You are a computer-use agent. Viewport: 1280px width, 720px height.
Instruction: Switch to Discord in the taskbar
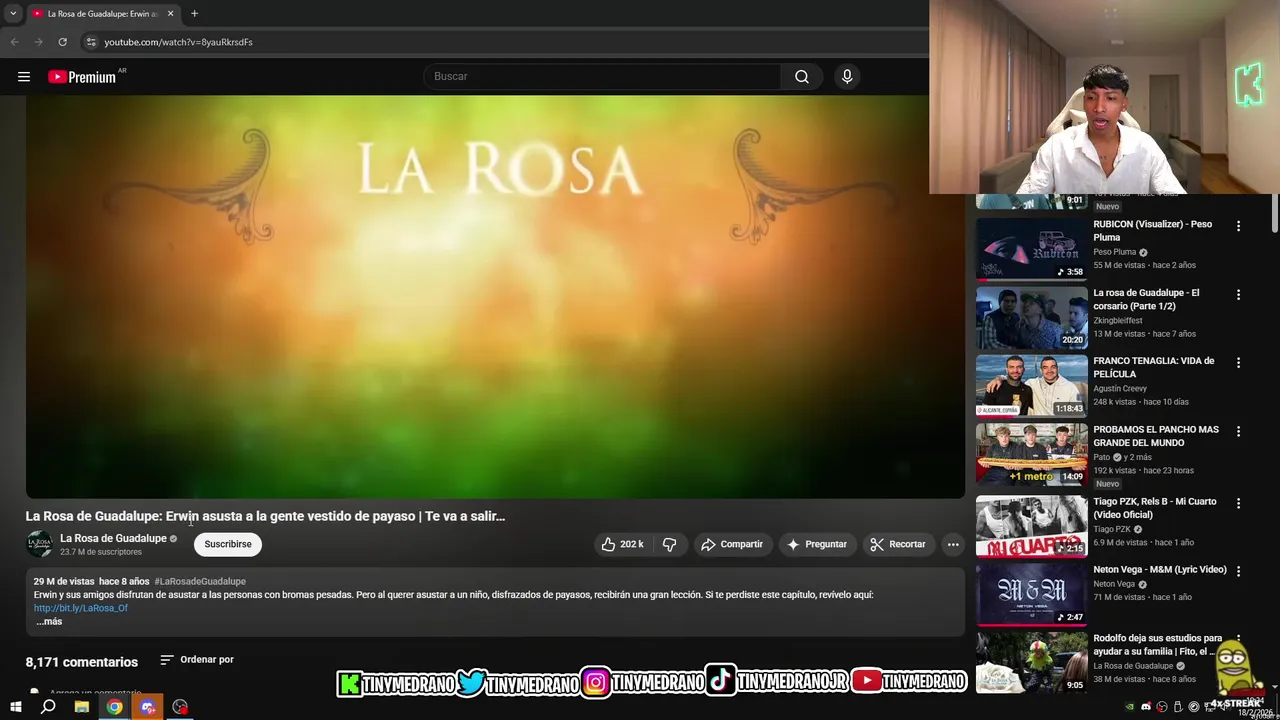[148, 707]
